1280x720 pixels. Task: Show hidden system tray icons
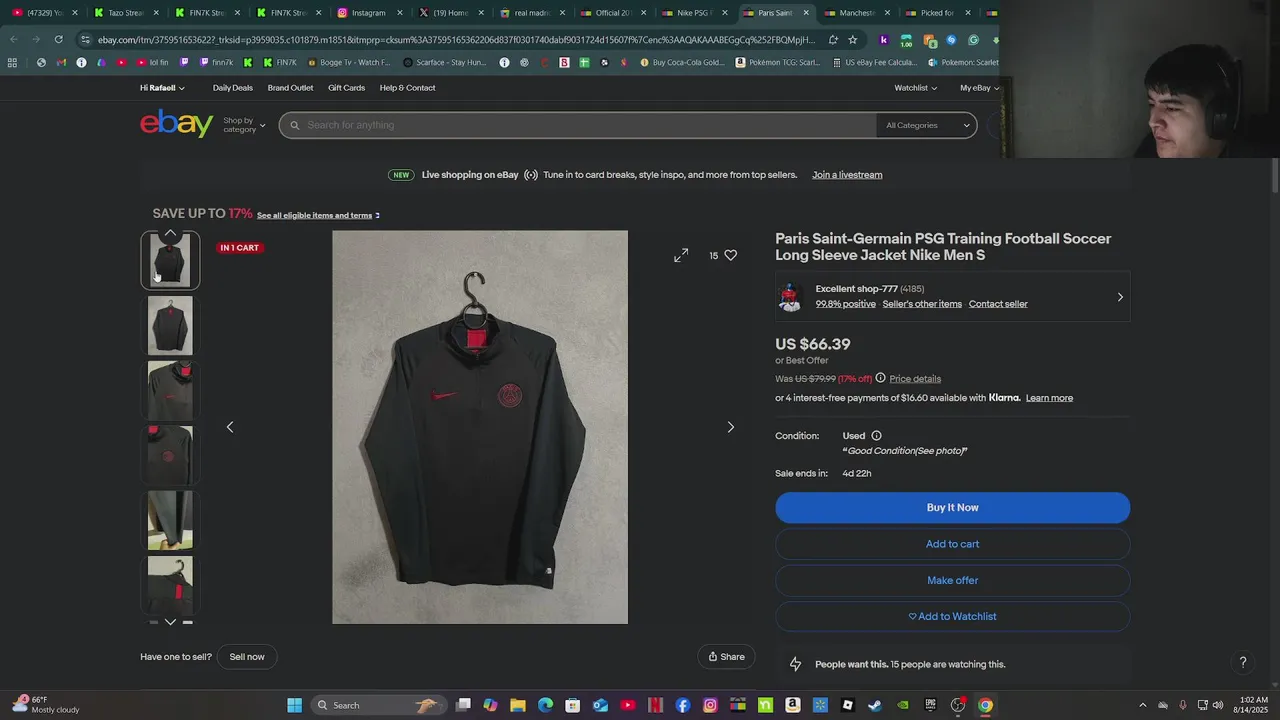coord(1143,705)
